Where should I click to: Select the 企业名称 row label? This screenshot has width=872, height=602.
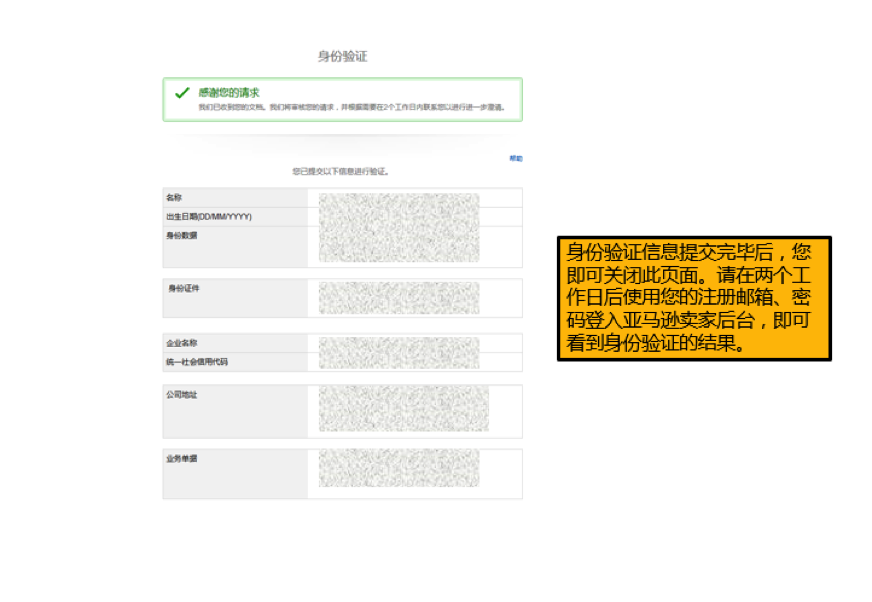[x=182, y=343]
